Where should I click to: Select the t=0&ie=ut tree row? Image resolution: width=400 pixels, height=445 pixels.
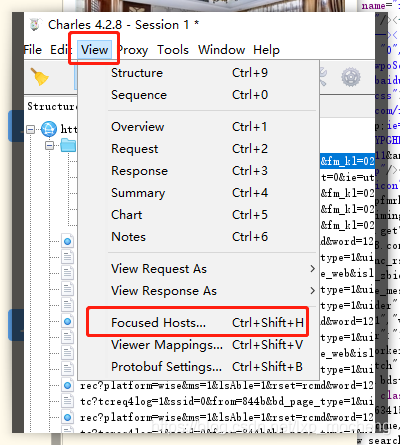(x=347, y=177)
